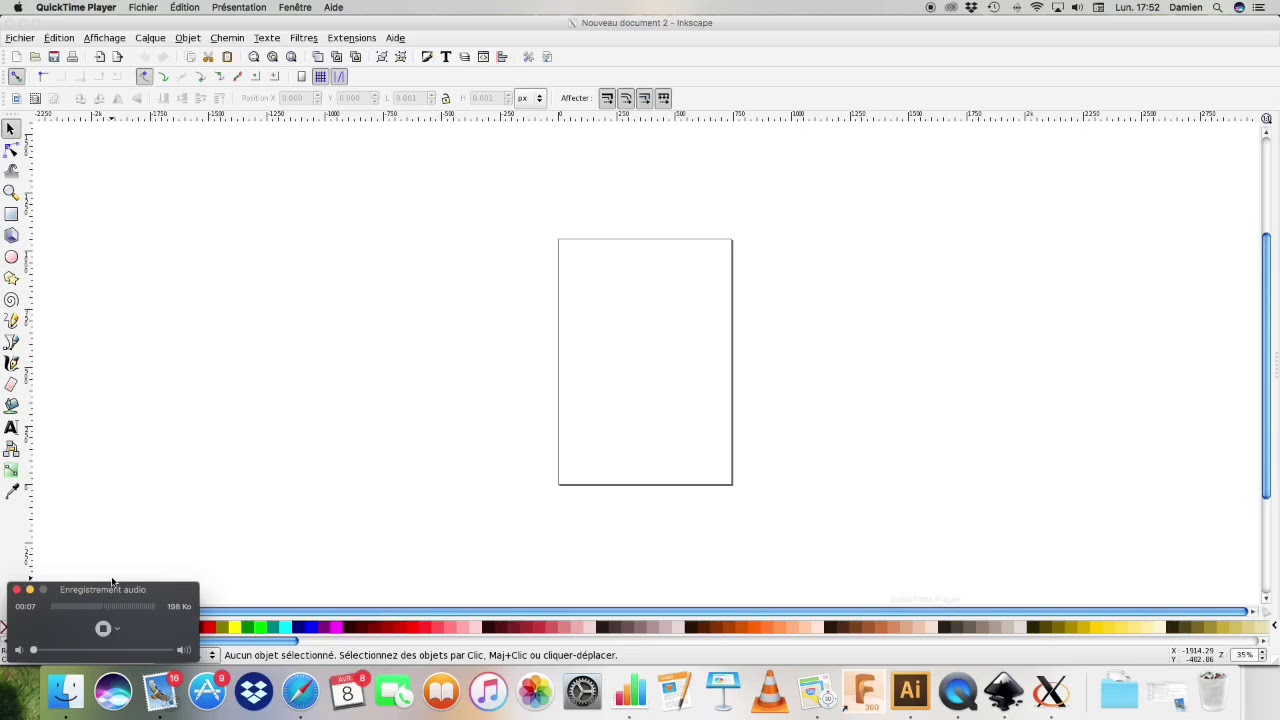Screen dimensions: 1280x720
Task: Stop the QuickTime audio recording
Action: [103, 629]
